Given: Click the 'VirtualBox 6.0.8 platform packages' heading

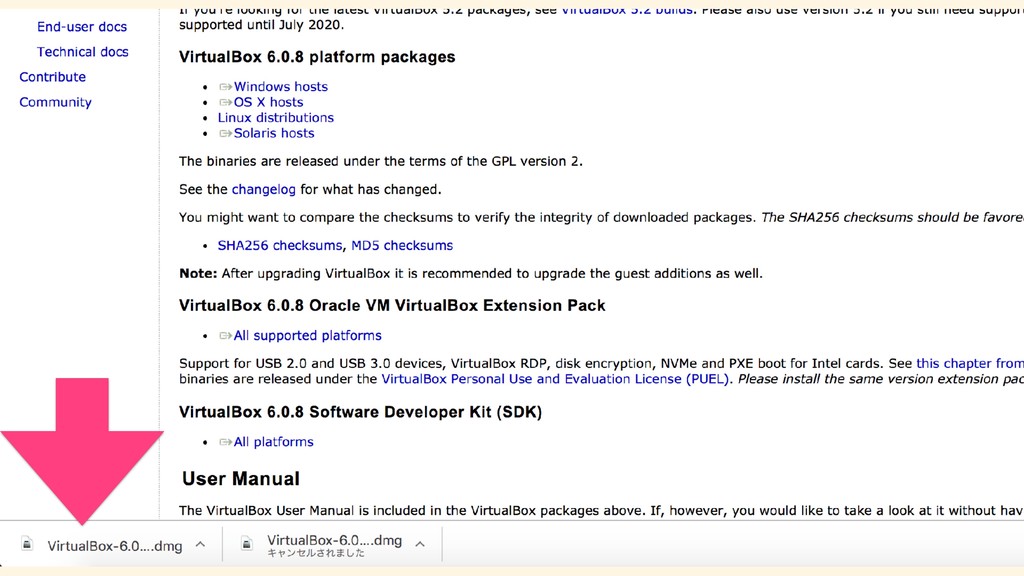Looking at the screenshot, I should (317, 57).
